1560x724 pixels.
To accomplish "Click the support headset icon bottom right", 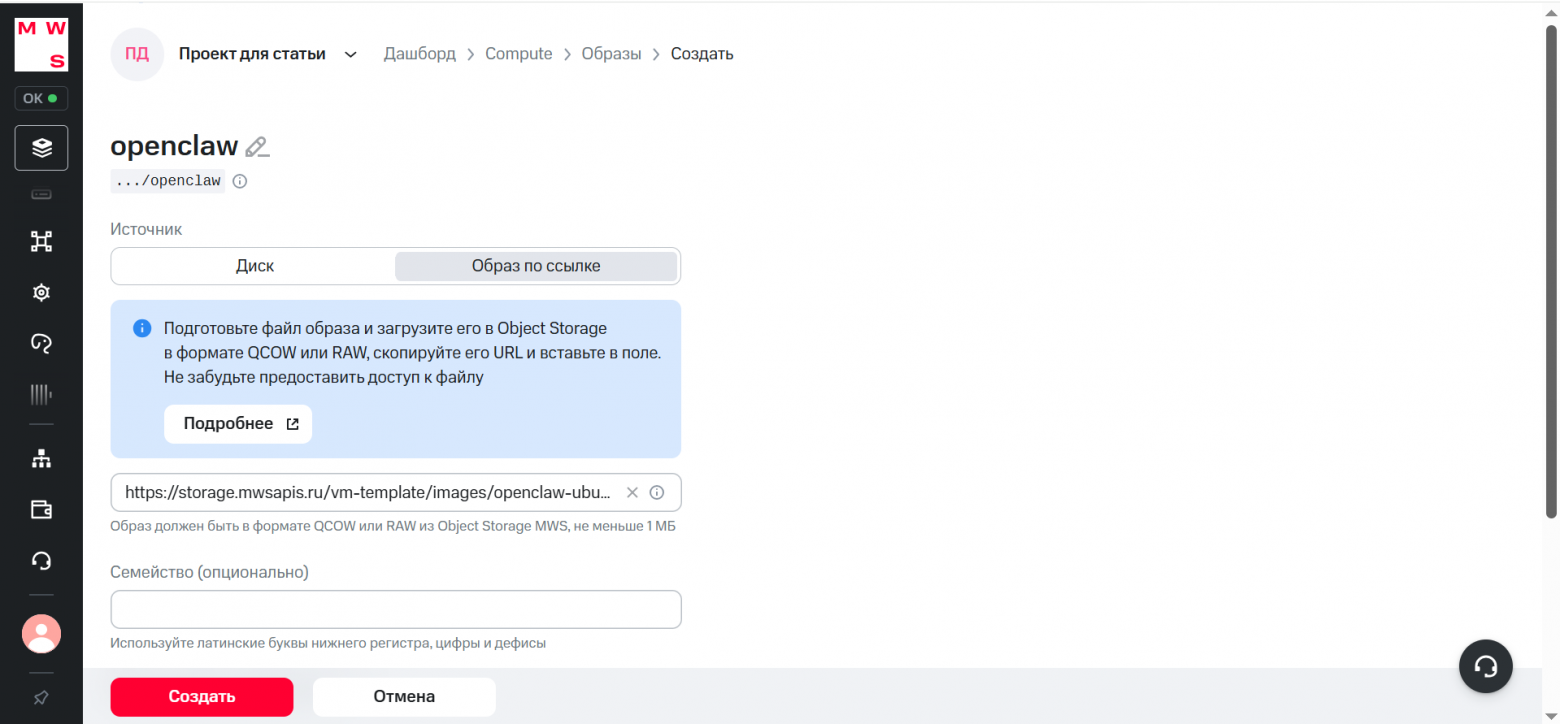I will pos(1486,666).
